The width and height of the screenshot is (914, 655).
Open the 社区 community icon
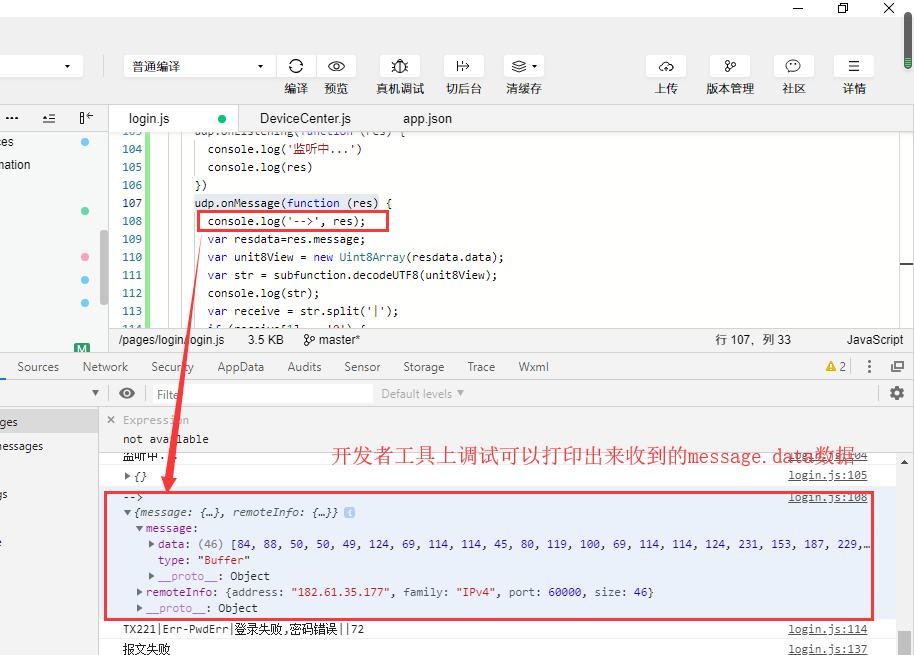pos(793,66)
